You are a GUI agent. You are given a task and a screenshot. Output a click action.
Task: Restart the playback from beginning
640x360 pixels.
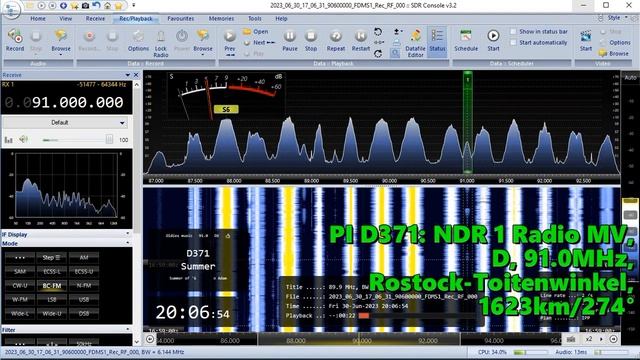[361, 40]
